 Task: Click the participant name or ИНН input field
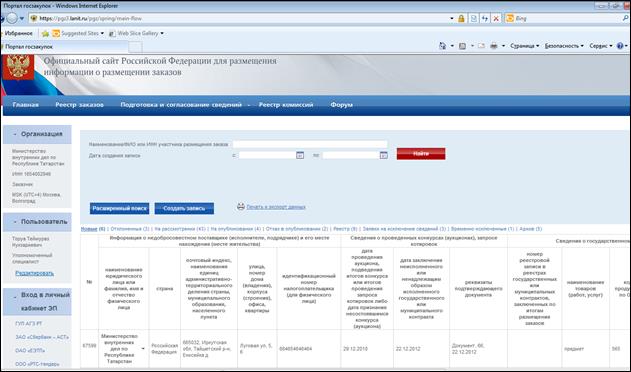[310, 144]
